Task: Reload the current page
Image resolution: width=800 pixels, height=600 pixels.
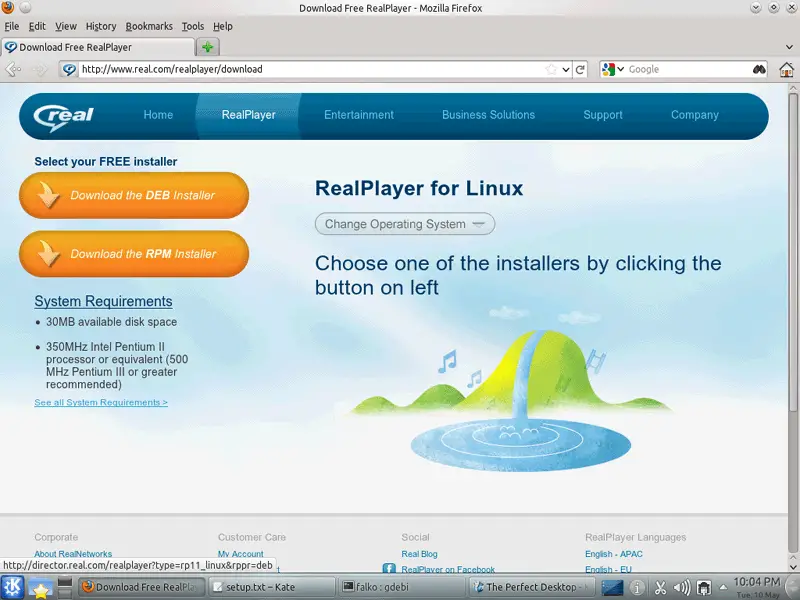Action: coord(580,69)
